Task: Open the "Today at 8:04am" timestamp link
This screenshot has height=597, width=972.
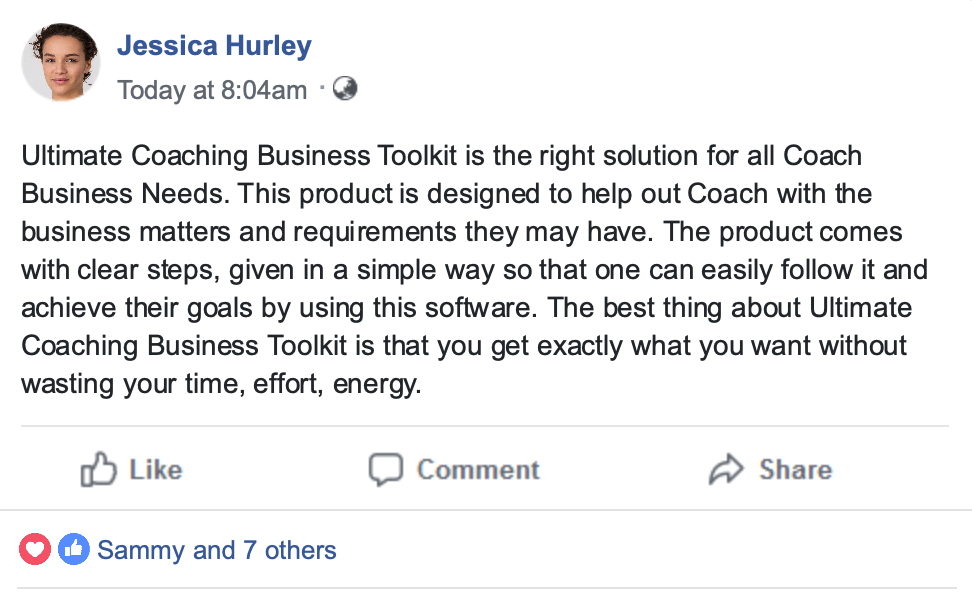Action: (212, 90)
